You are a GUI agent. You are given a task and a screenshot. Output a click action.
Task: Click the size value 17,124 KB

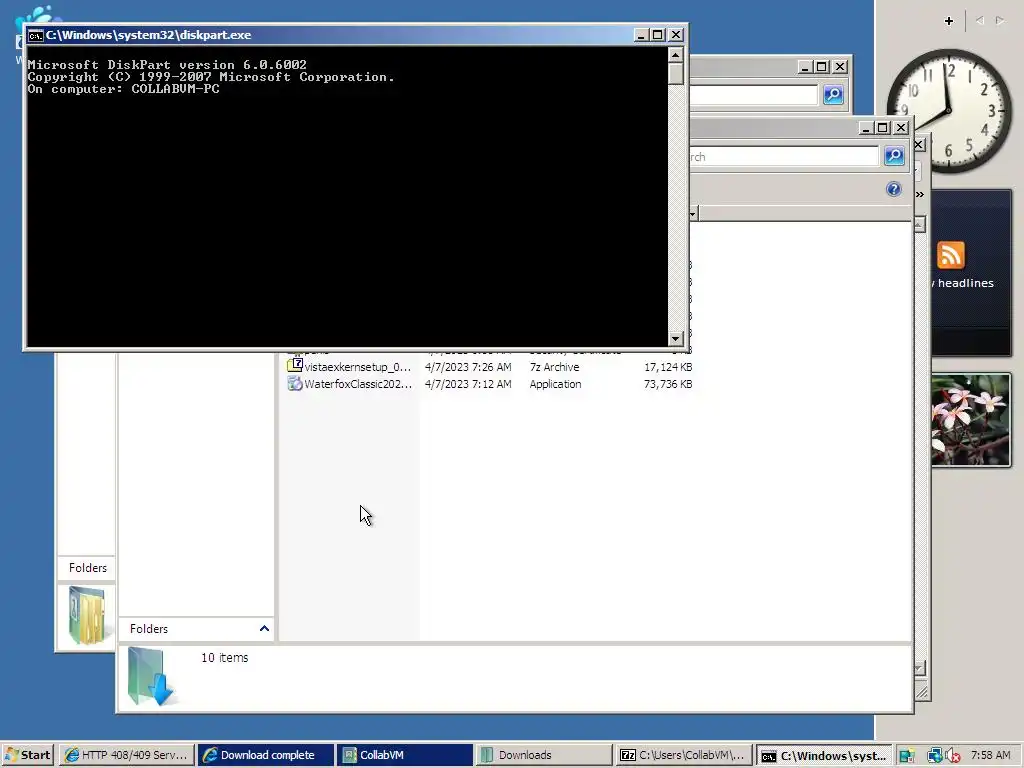pos(667,367)
